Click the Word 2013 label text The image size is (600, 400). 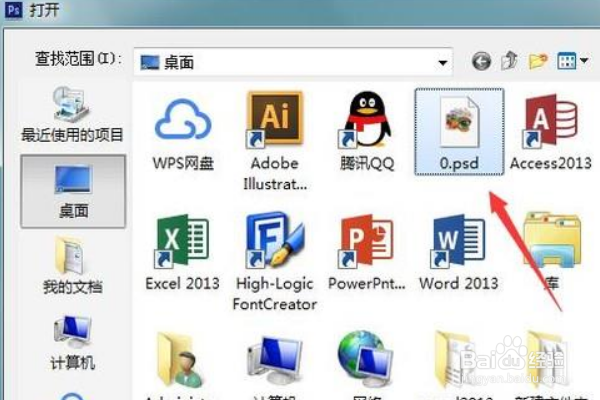pos(458,284)
